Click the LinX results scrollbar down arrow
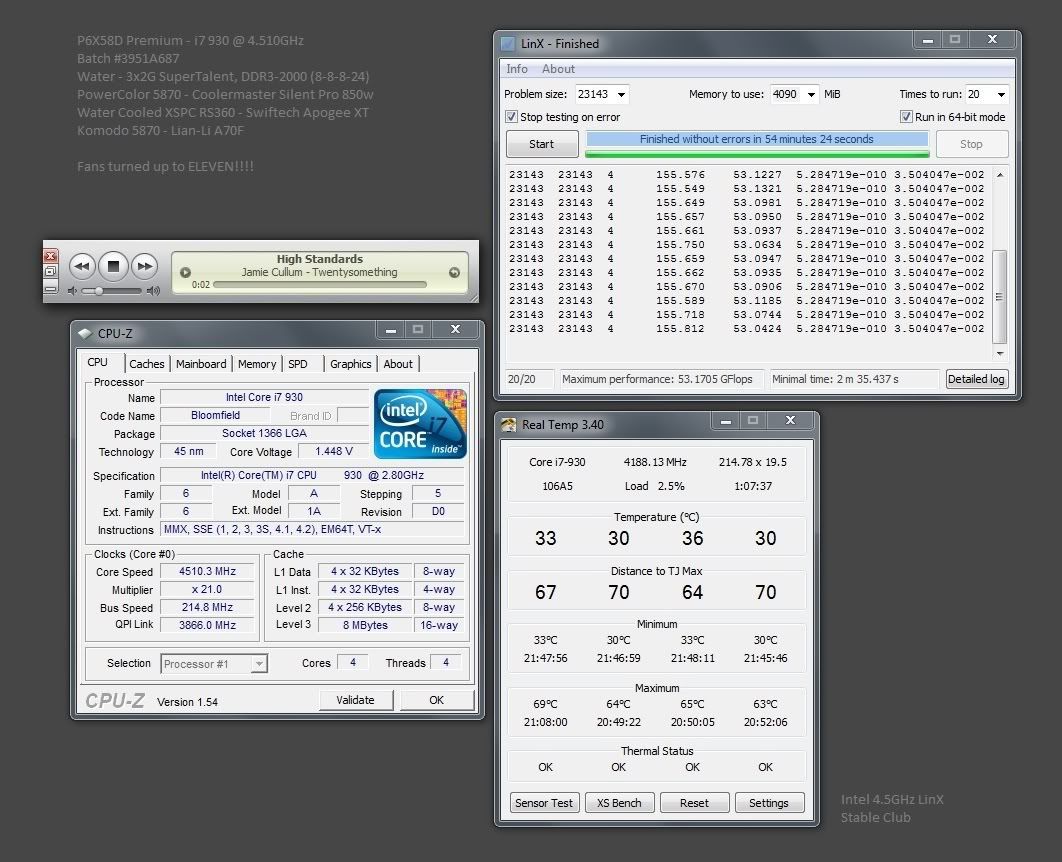The width and height of the screenshot is (1062, 862). tap(1000, 353)
